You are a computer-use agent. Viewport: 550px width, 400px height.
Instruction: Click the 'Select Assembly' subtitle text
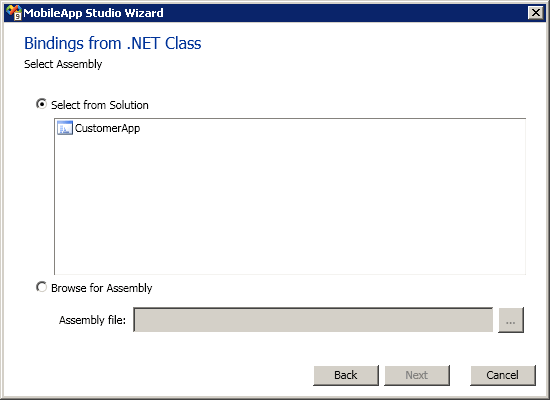[x=63, y=64]
